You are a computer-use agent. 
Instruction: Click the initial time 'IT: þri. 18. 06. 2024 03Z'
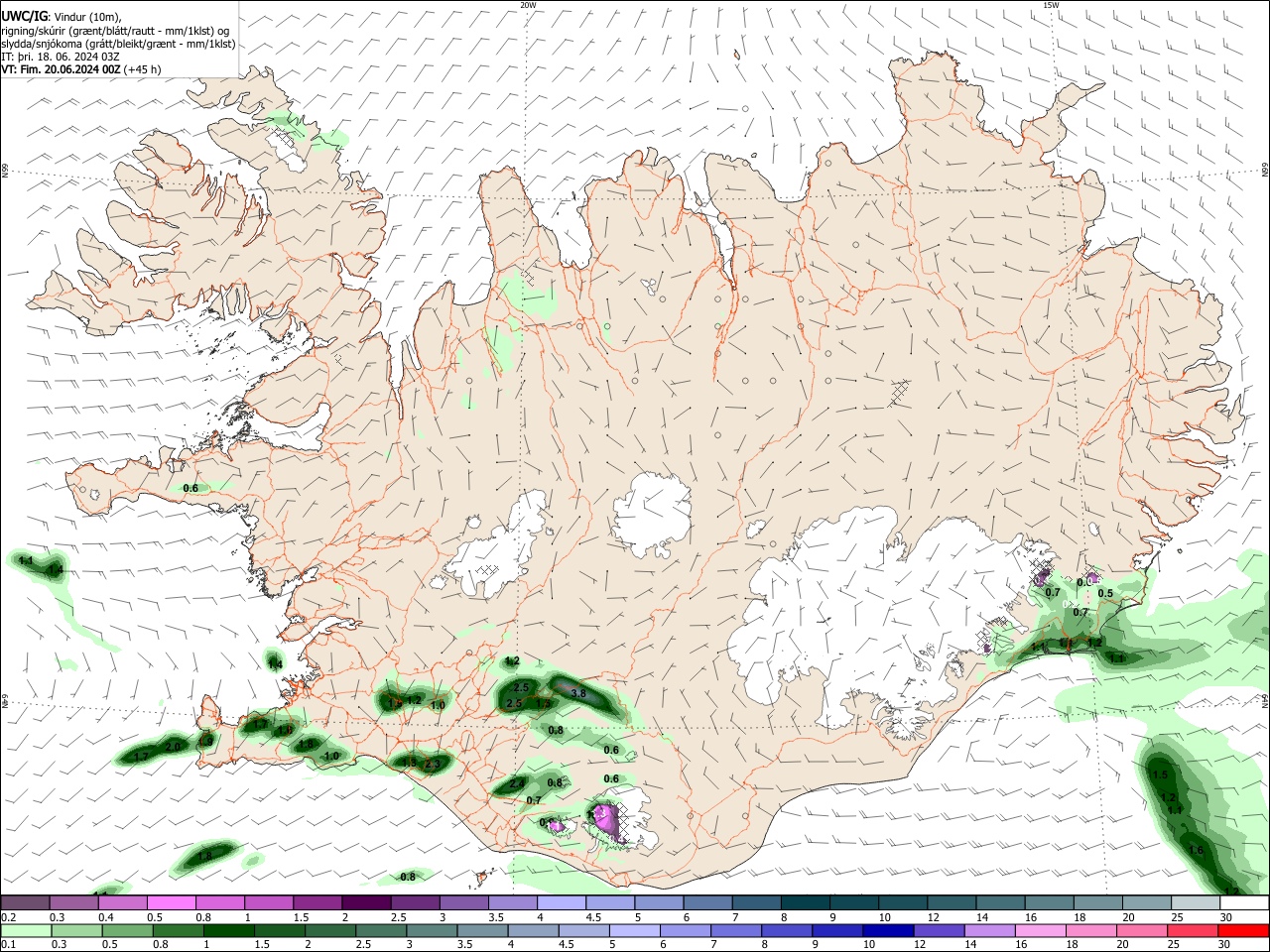pos(60,57)
